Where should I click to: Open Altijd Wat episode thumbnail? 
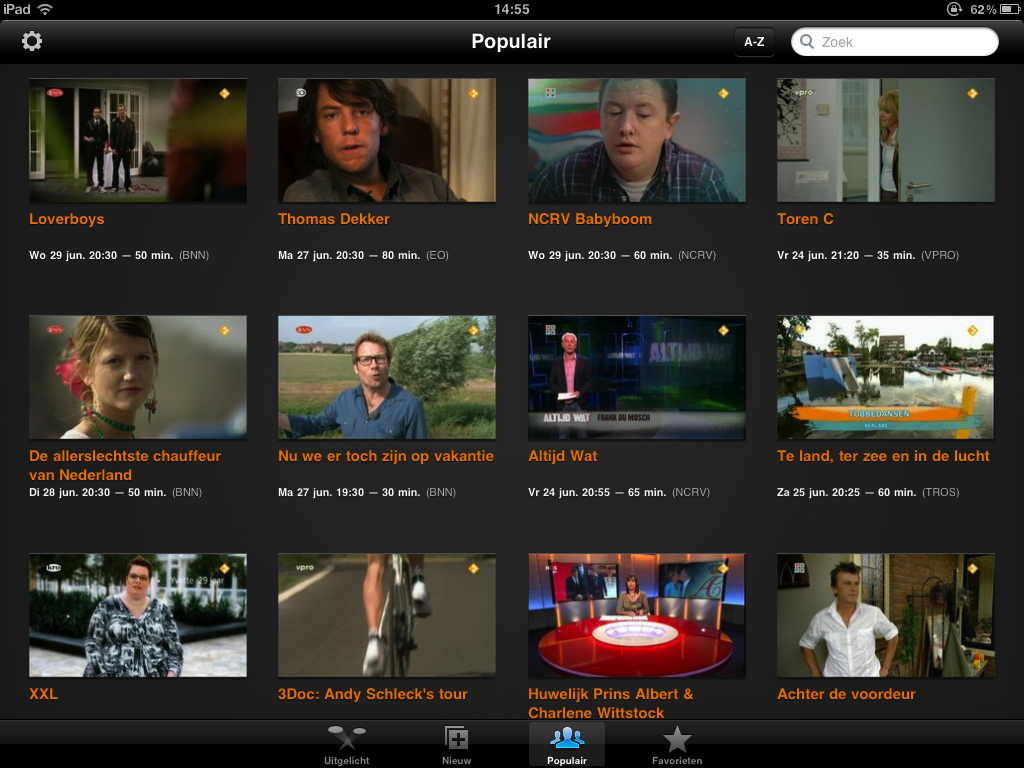[636, 378]
